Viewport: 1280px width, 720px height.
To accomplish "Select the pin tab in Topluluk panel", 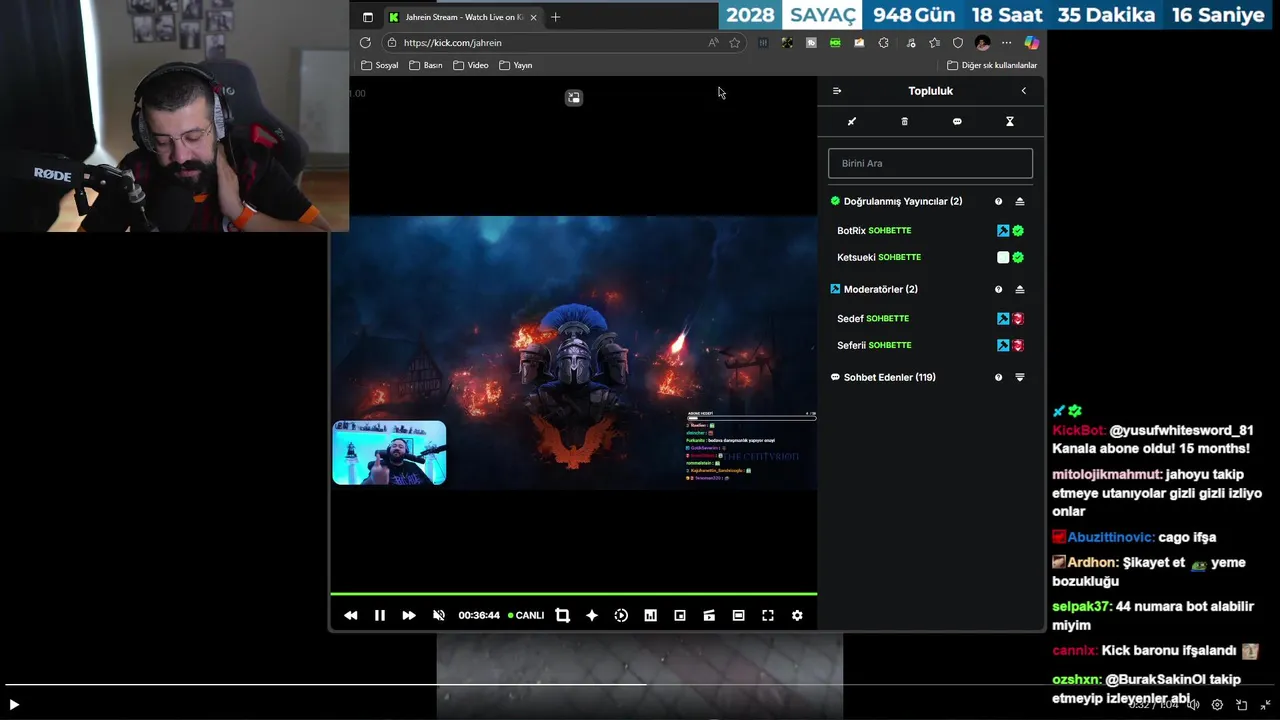I will (852, 122).
